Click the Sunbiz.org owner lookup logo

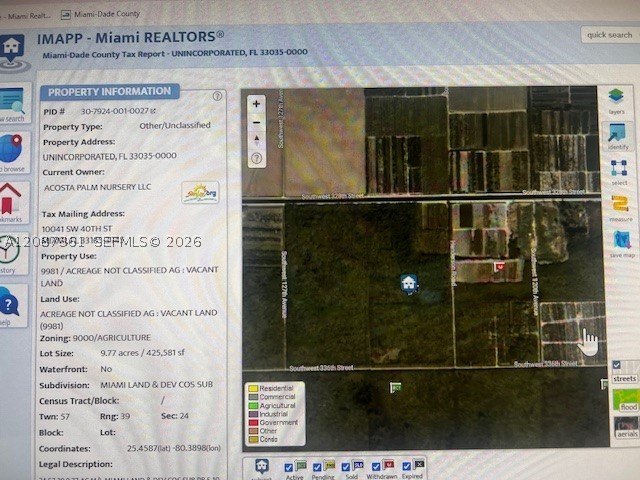tap(200, 193)
